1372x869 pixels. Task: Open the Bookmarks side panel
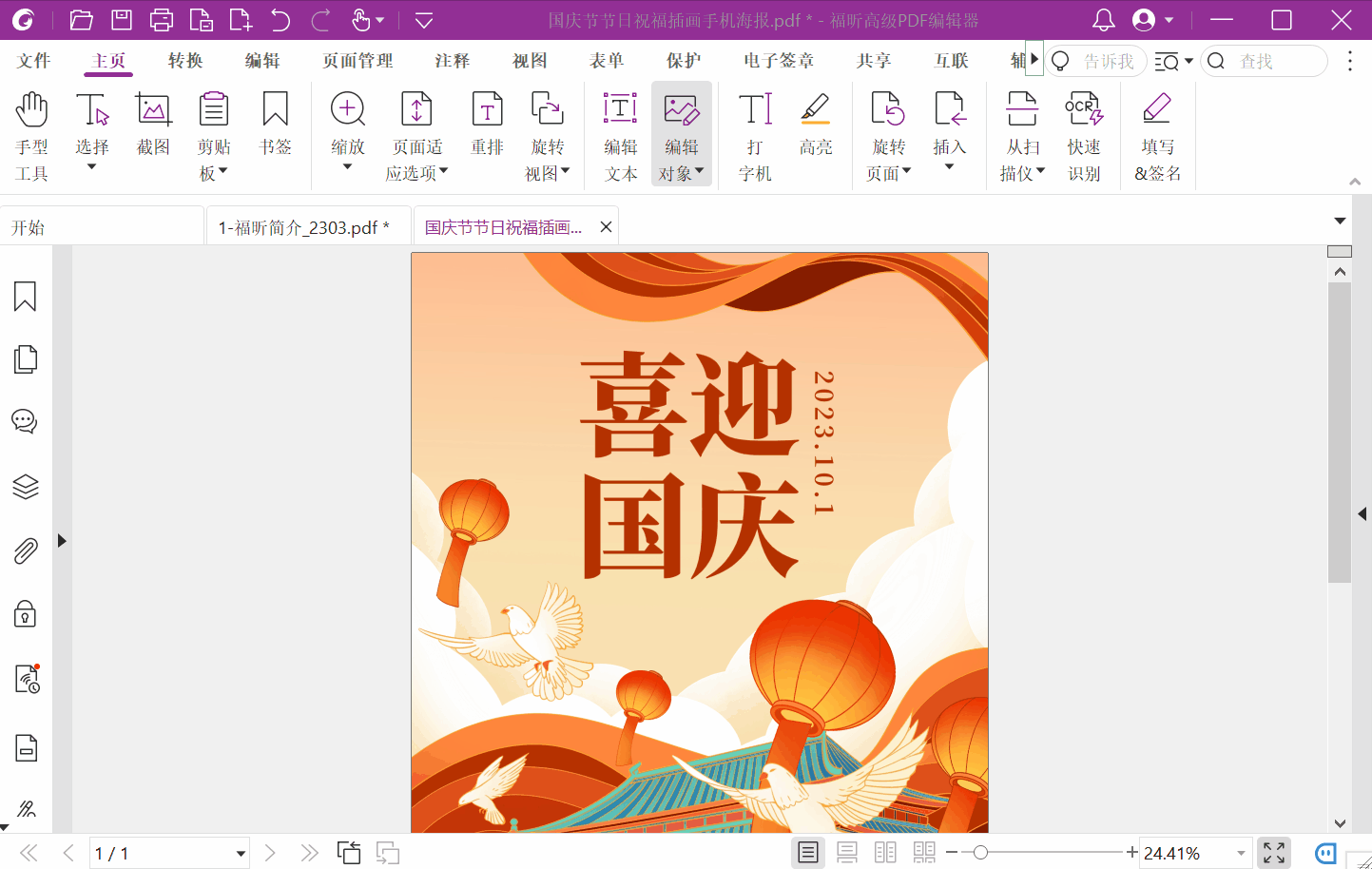26,297
